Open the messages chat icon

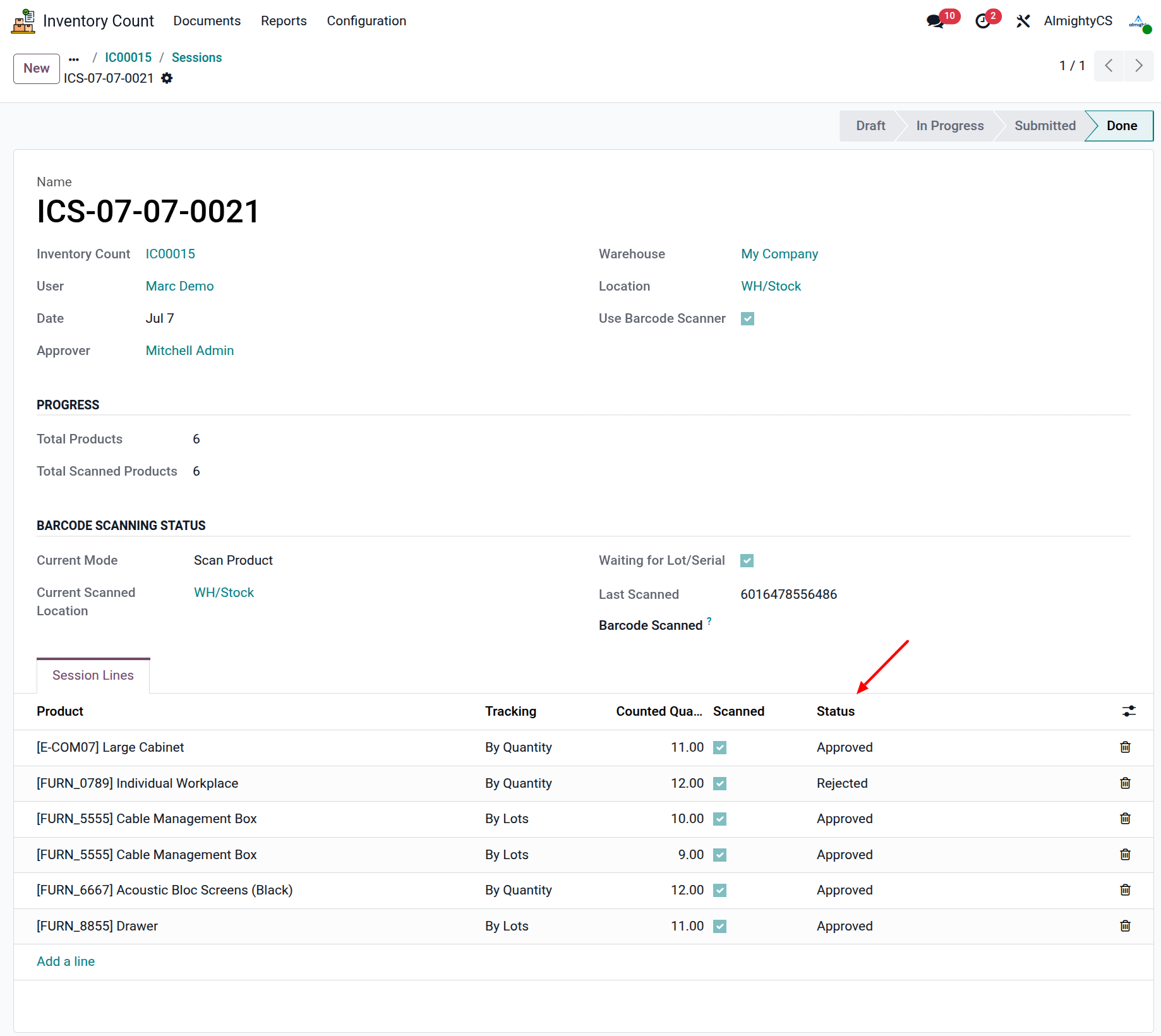pyautogui.click(x=935, y=21)
